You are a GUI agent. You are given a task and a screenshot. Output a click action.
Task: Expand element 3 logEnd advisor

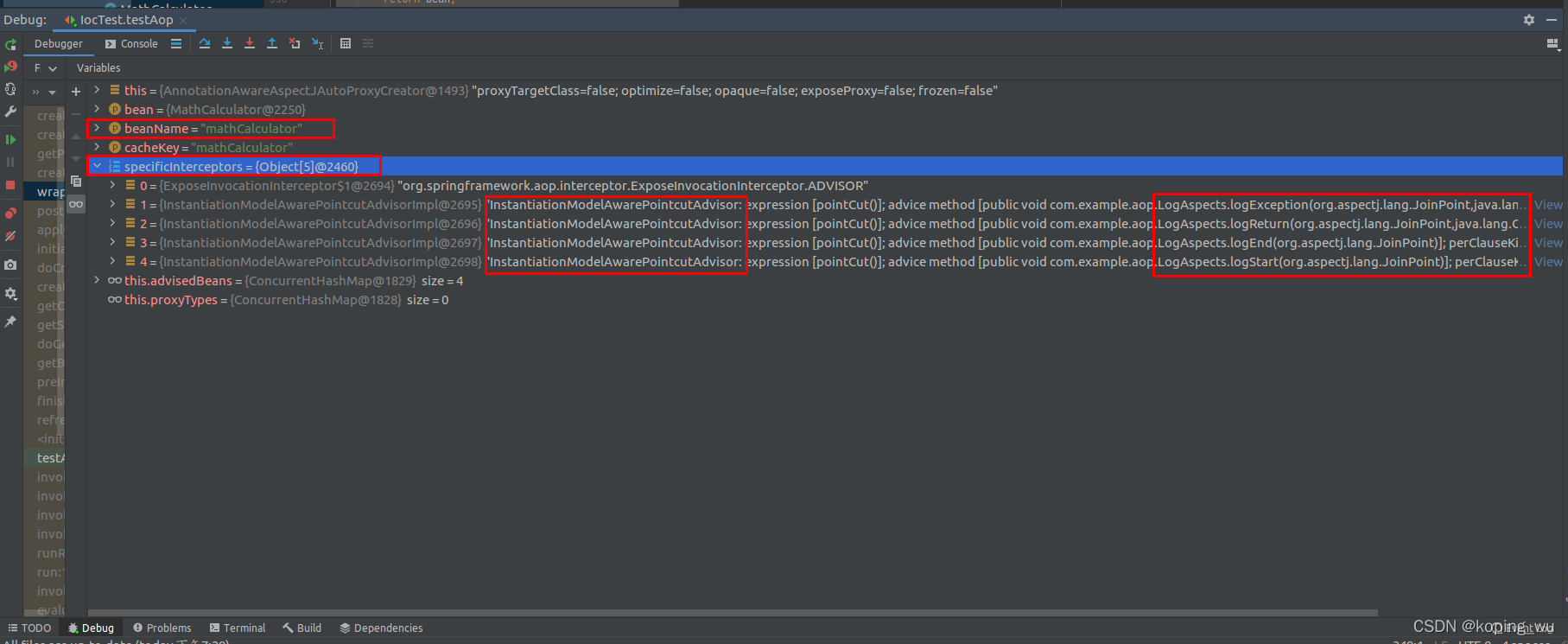(112, 242)
